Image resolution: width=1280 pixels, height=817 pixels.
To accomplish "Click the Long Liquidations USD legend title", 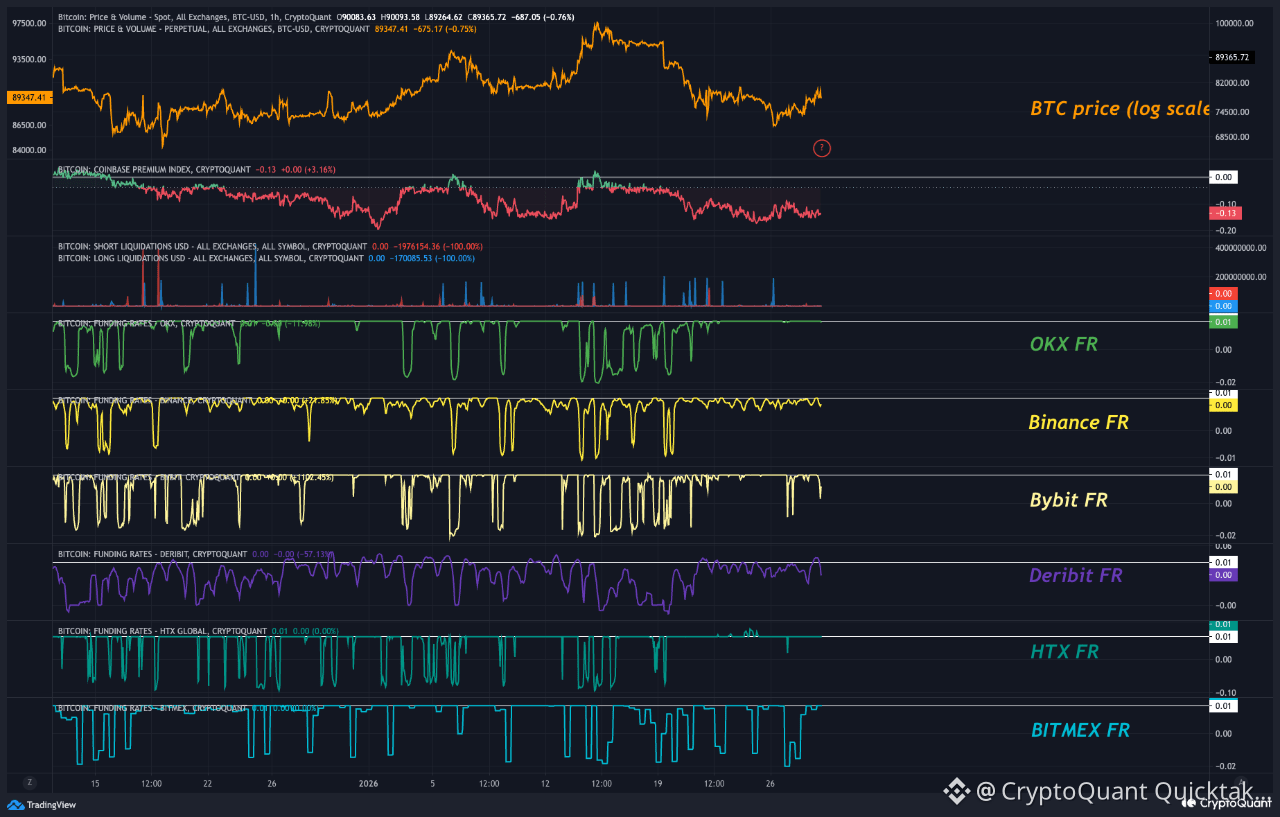I will (183, 258).
